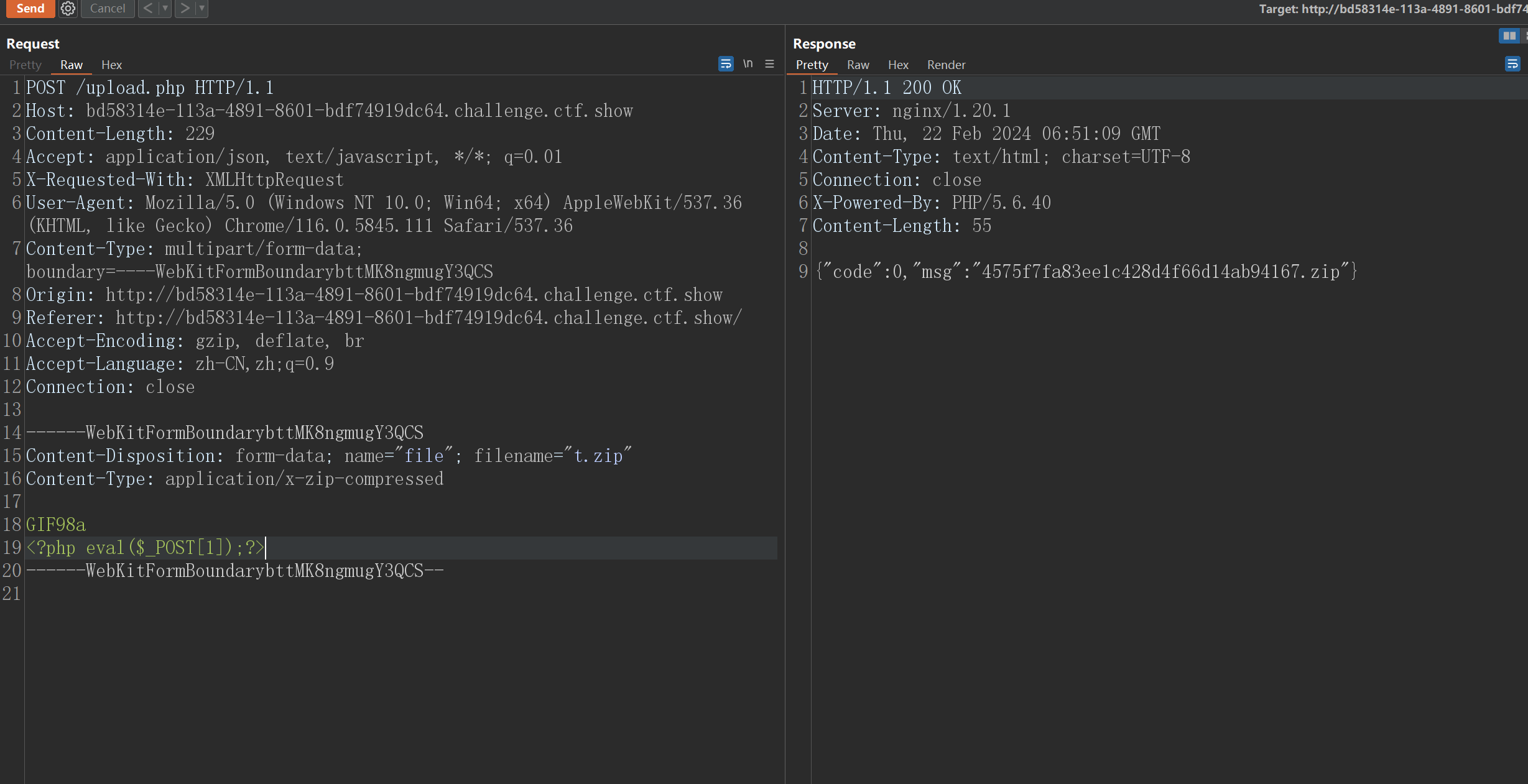Toggle word wrap icon in Response pane
Screen dimensions: 1528x784
click(1513, 64)
